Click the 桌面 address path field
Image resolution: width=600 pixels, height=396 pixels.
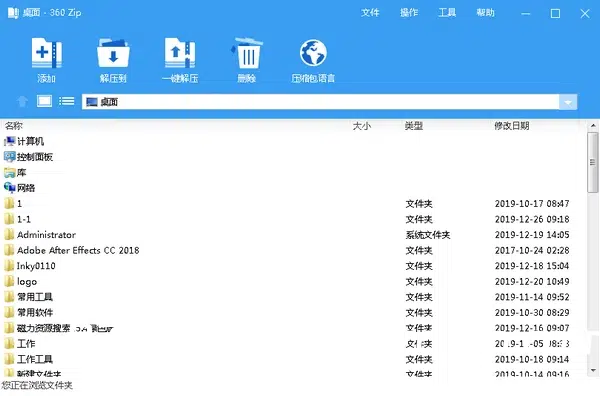coord(321,102)
